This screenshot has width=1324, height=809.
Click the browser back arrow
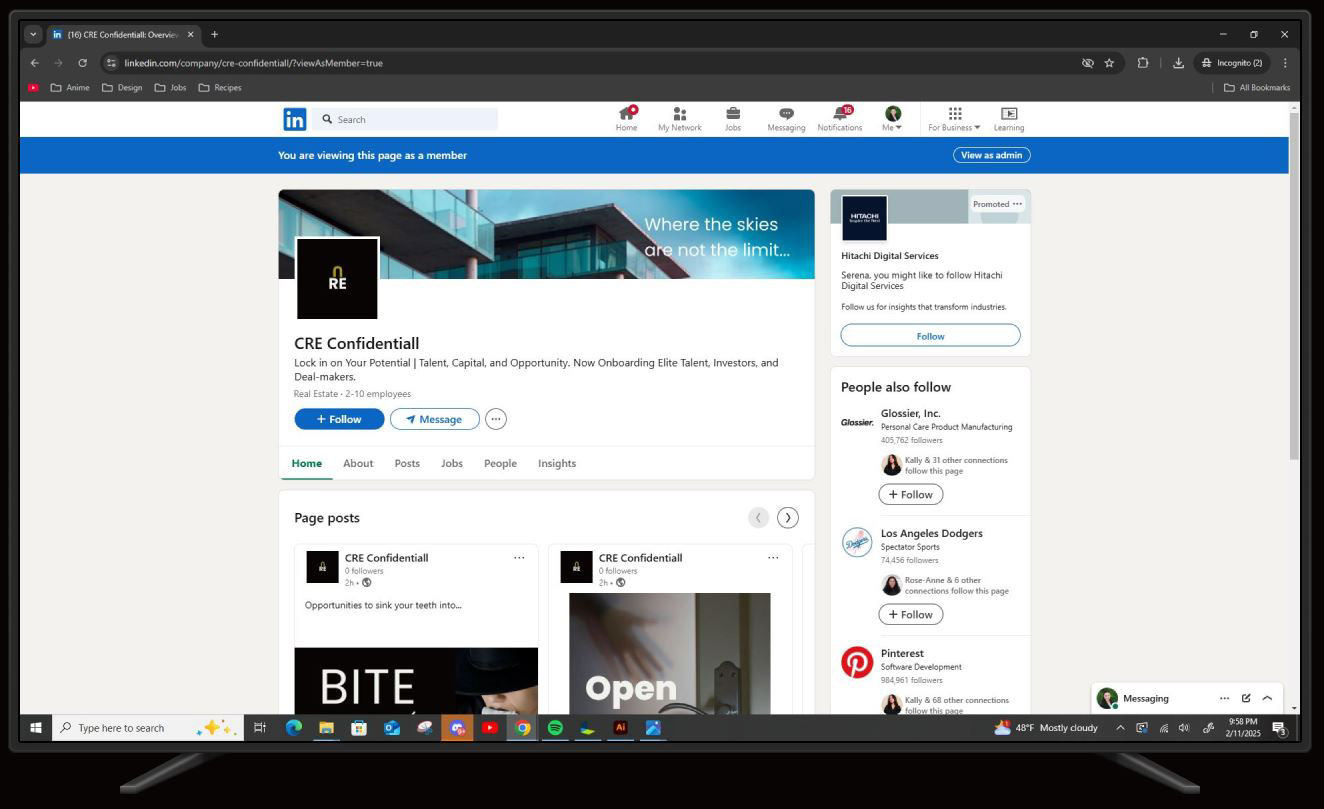pos(35,63)
